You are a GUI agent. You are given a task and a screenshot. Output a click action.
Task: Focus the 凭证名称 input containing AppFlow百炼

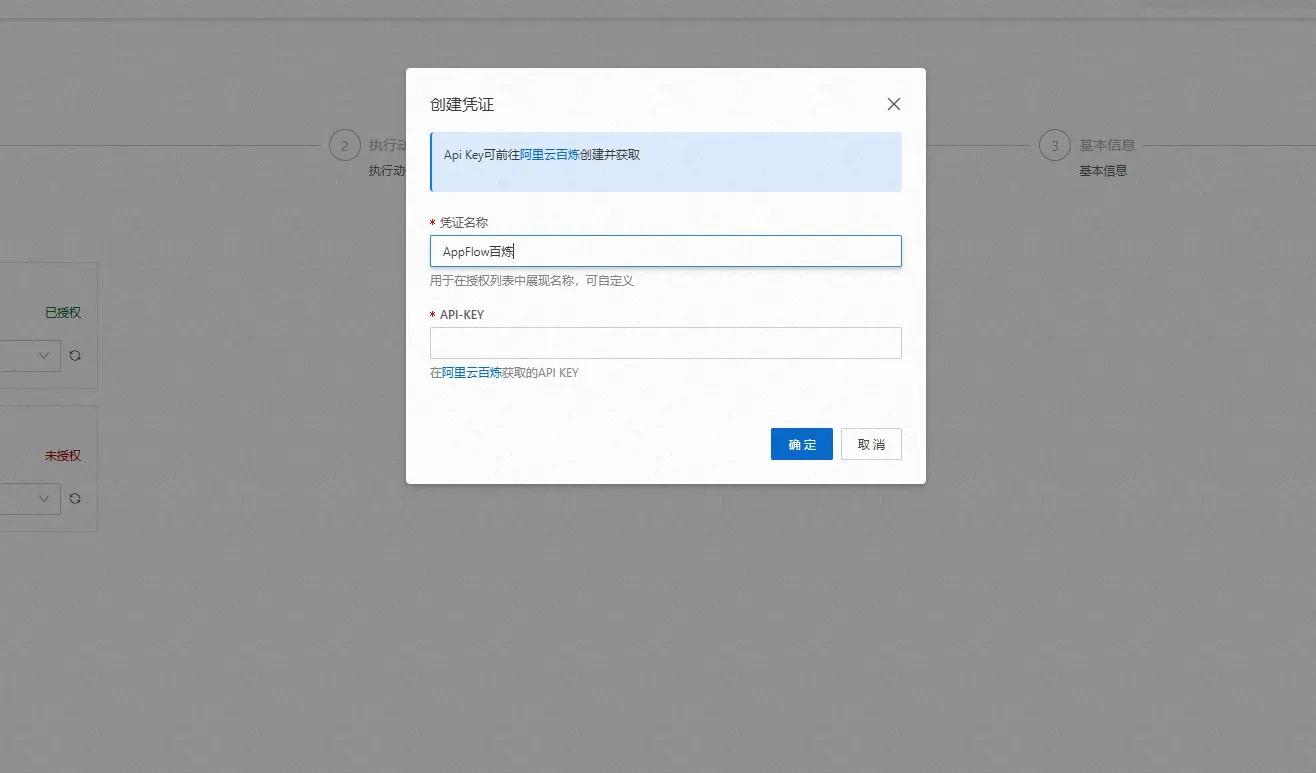tap(666, 251)
